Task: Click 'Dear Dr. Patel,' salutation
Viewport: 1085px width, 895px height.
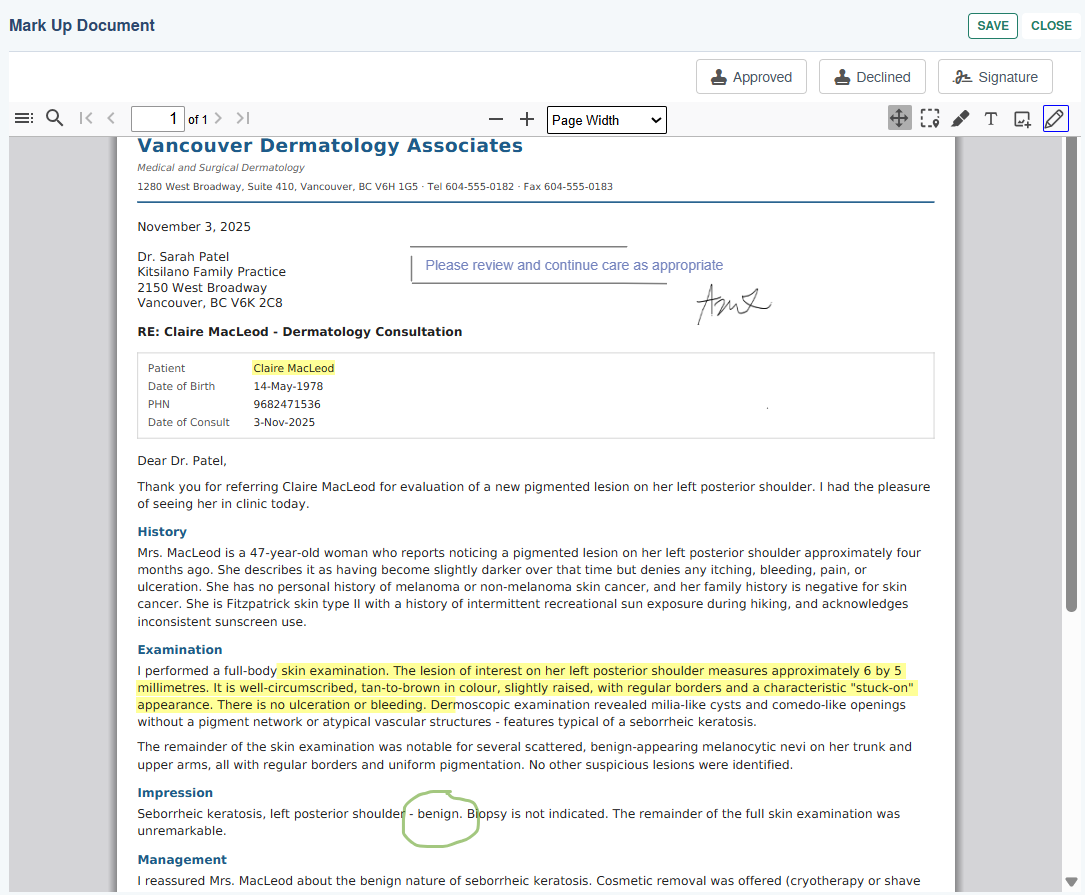Action: 182,461
